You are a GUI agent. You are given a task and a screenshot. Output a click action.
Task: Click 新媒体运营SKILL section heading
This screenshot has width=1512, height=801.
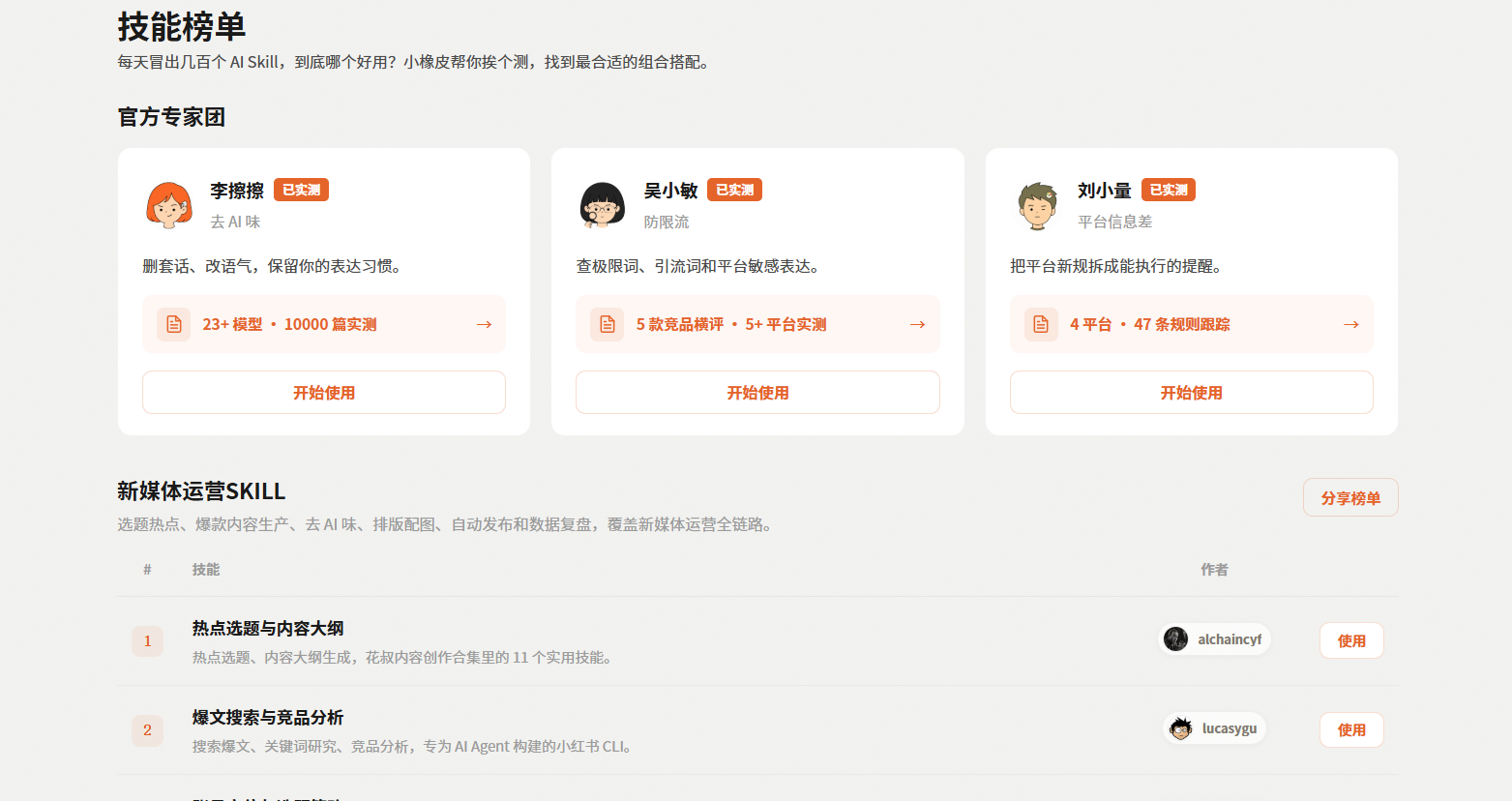[x=201, y=491]
